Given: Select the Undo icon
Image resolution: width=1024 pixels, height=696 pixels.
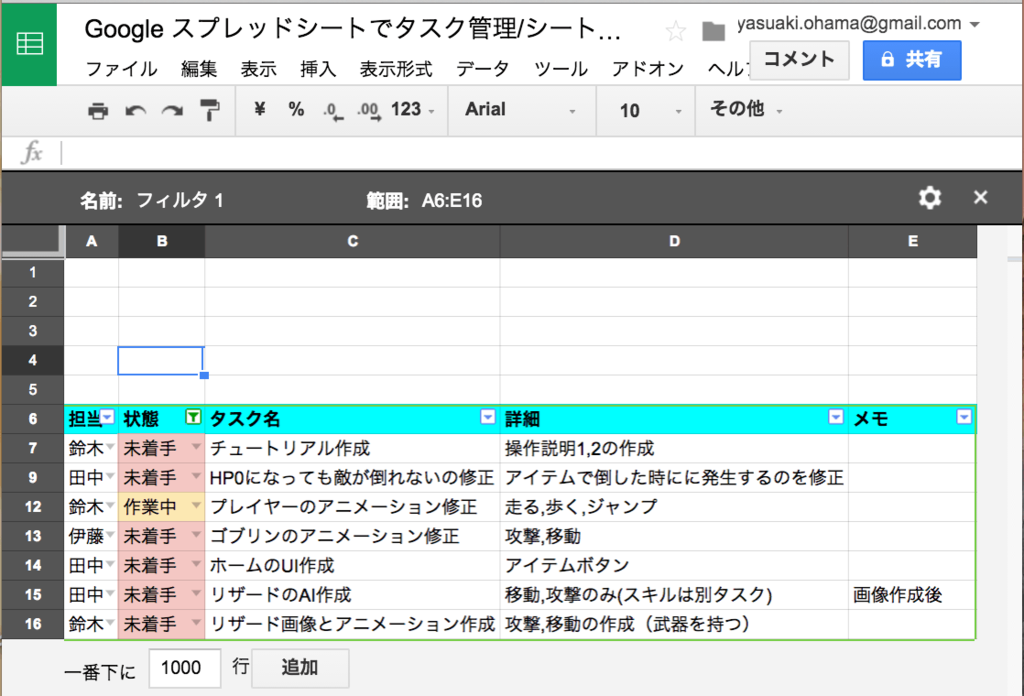Looking at the screenshot, I should 135,110.
